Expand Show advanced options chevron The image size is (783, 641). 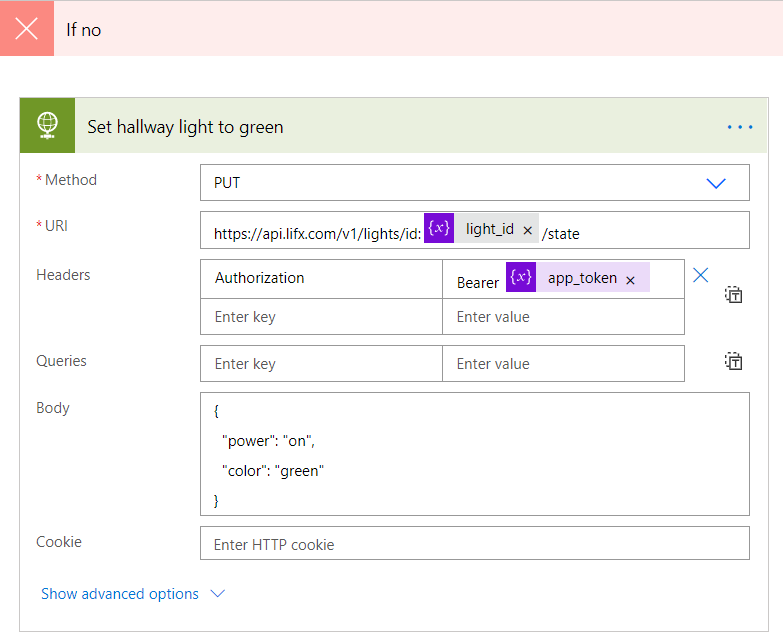pyautogui.click(x=217, y=594)
